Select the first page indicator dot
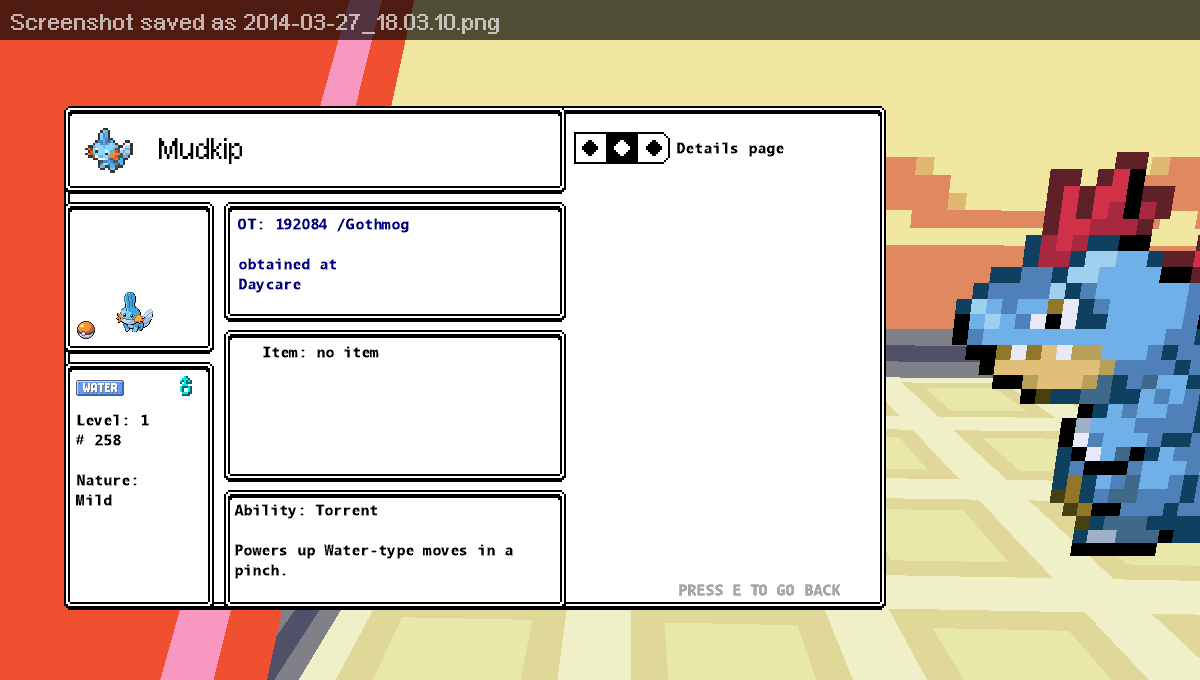Viewport: 1200px width, 680px height. [x=590, y=148]
